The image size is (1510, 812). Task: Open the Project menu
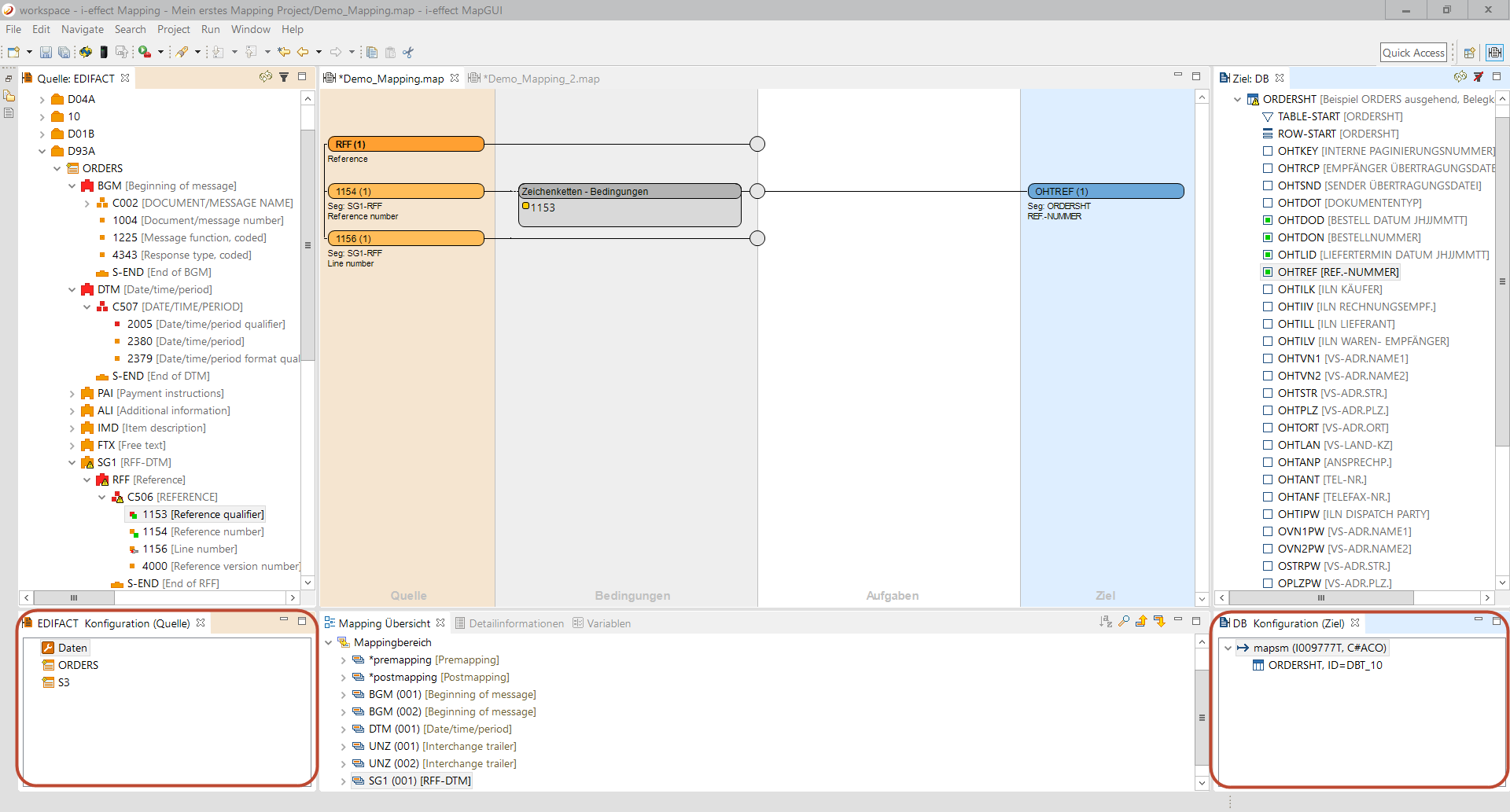click(x=173, y=29)
